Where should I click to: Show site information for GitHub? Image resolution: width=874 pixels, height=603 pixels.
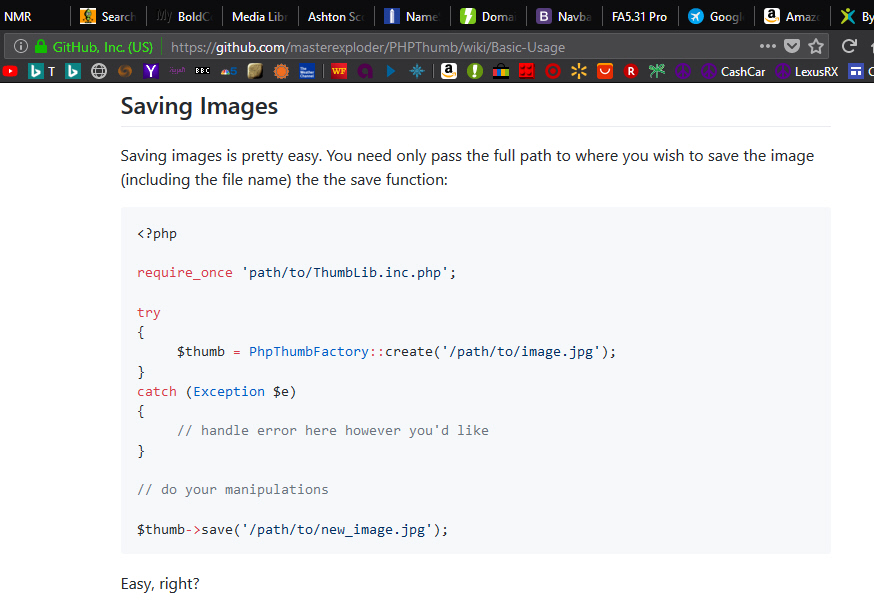[x=21, y=46]
